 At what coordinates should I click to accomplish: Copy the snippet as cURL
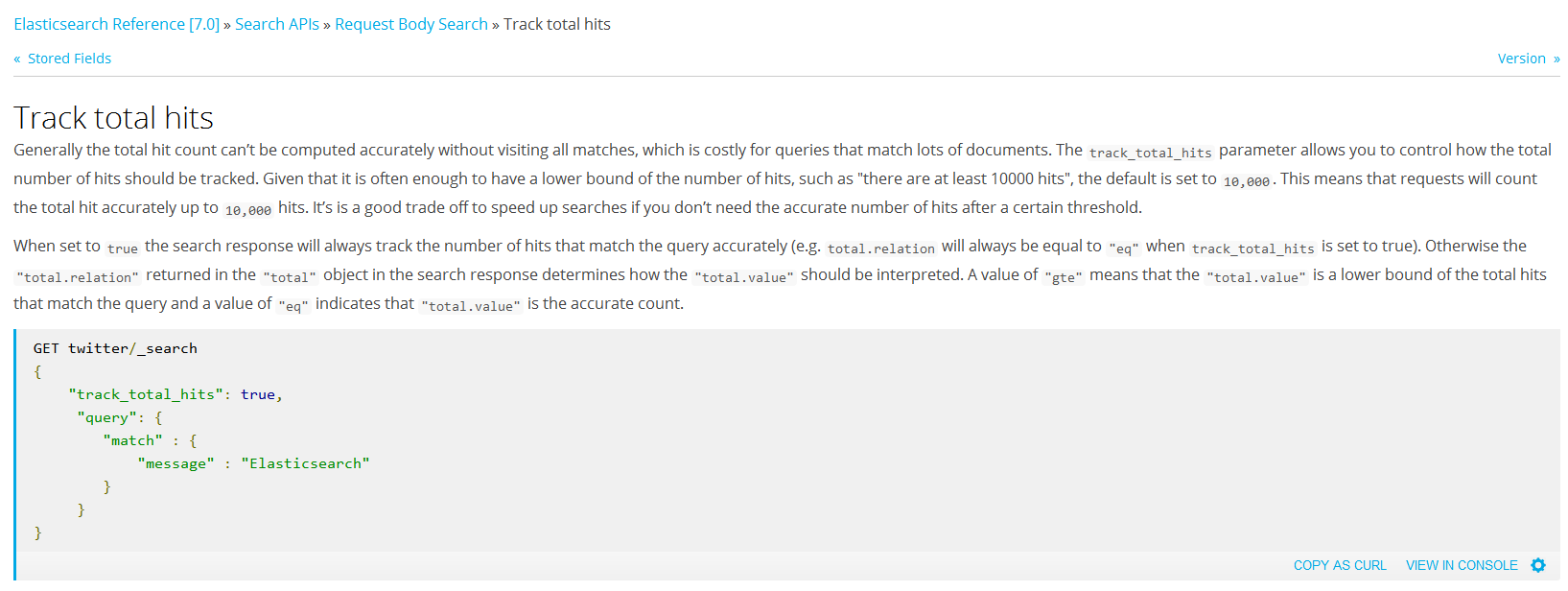click(x=1340, y=565)
